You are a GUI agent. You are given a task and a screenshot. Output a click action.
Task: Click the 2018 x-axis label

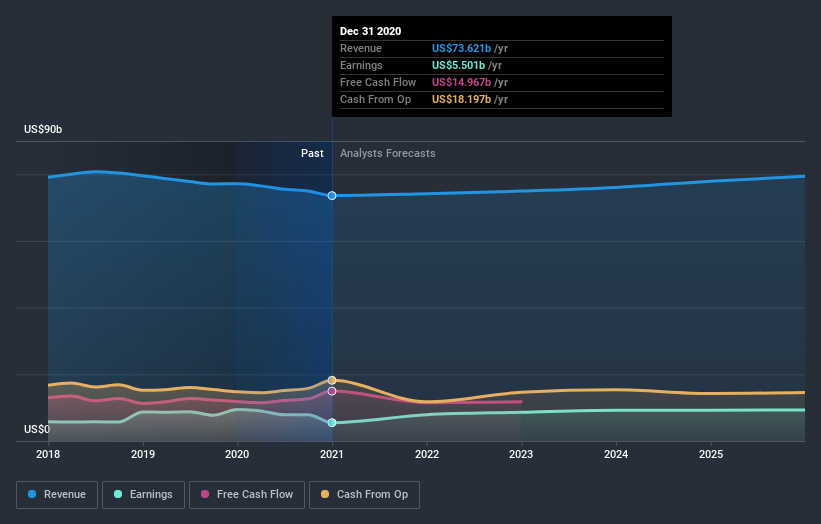click(x=48, y=454)
